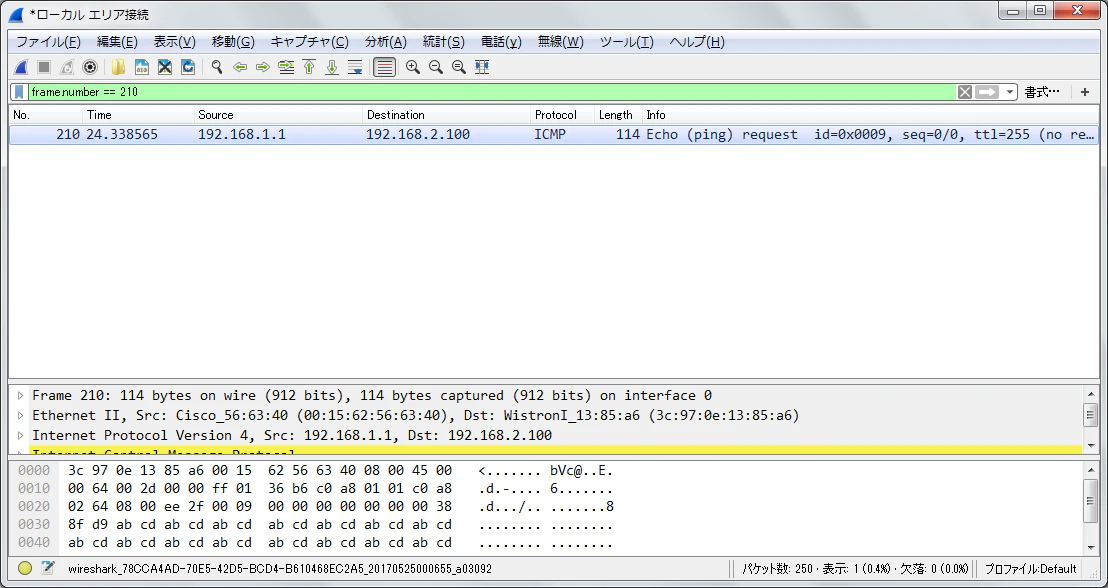1108x588 pixels.
Task: Go back to the previous packet
Action: point(240,67)
